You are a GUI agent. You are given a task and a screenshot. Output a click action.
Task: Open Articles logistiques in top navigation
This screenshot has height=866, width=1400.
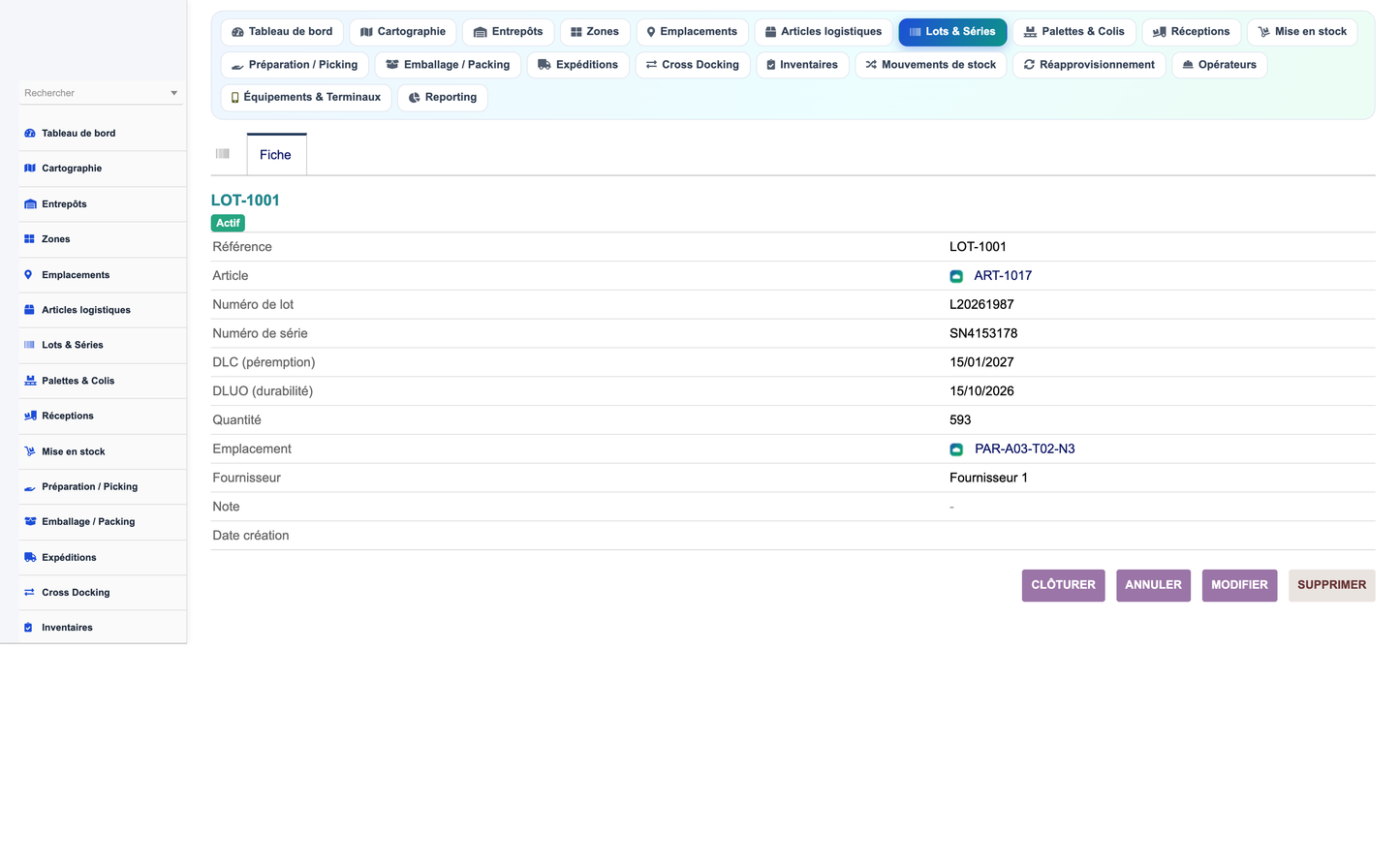click(x=824, y=32)
